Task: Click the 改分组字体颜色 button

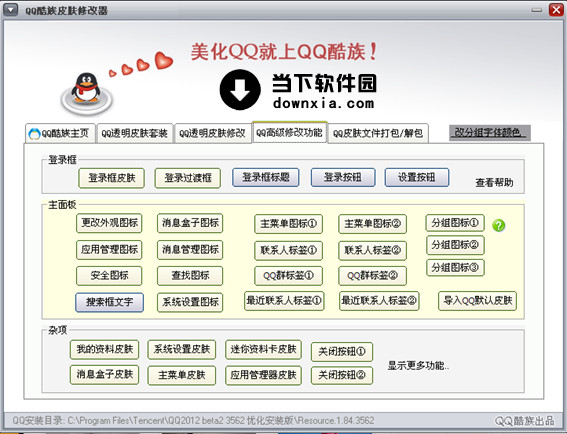Action: point(490,132)
